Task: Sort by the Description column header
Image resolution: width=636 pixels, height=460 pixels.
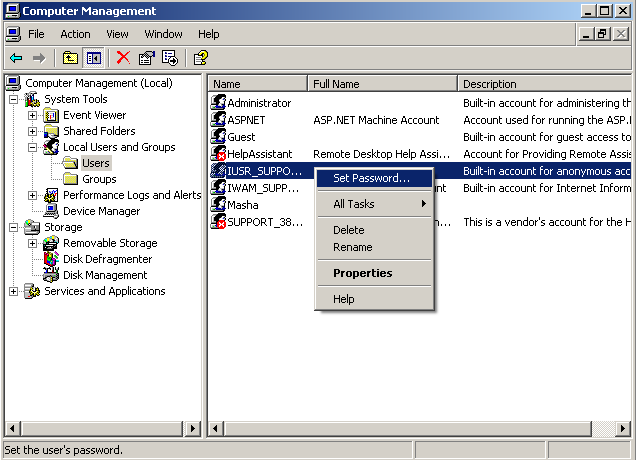Action: (545, 84)
